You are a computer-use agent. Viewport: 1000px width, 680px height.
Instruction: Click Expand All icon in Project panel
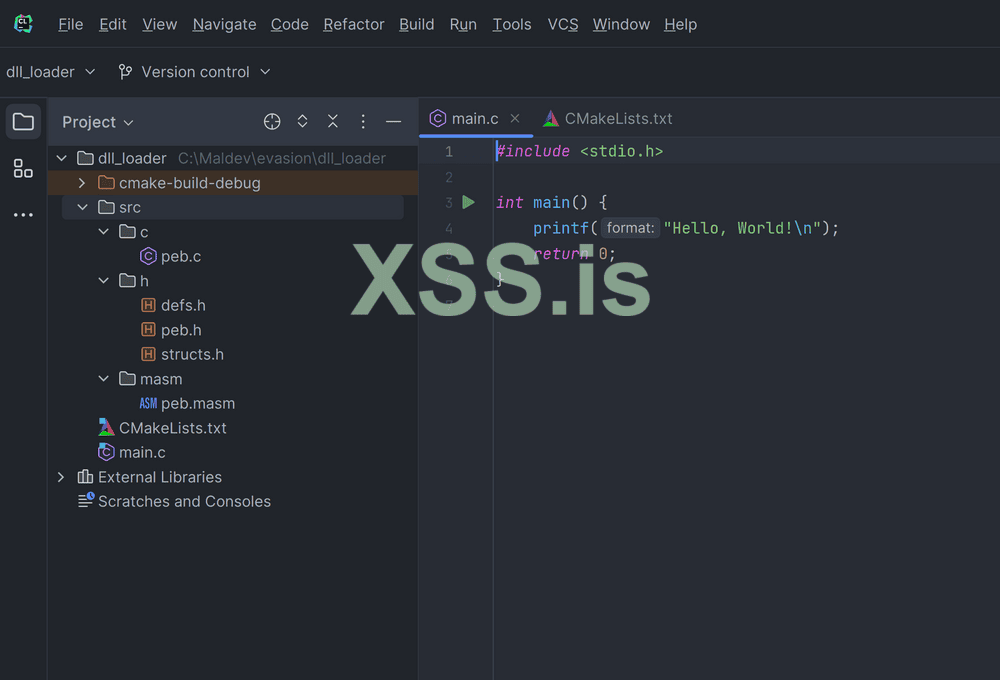[302, 122]
